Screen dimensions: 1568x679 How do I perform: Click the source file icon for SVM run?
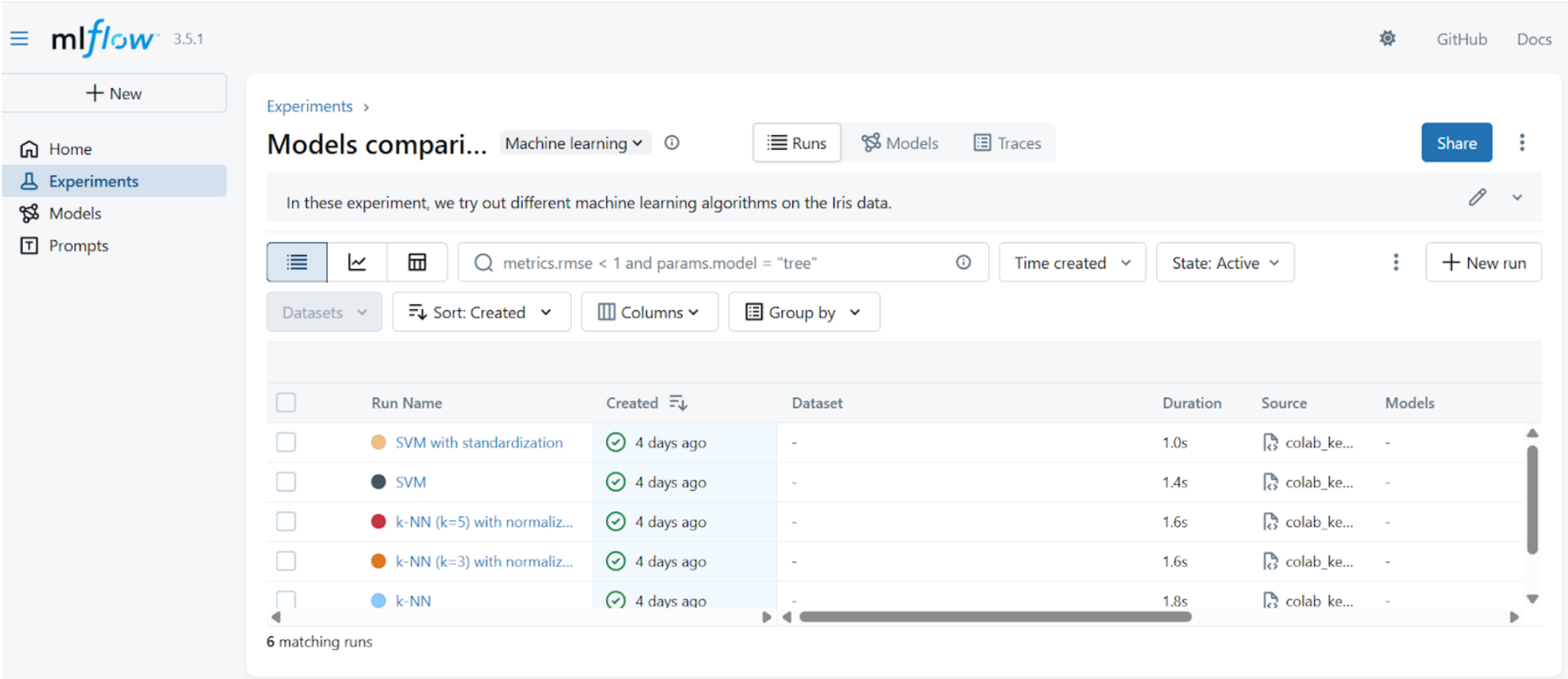pyautogui.click(x=1270, y=482)
